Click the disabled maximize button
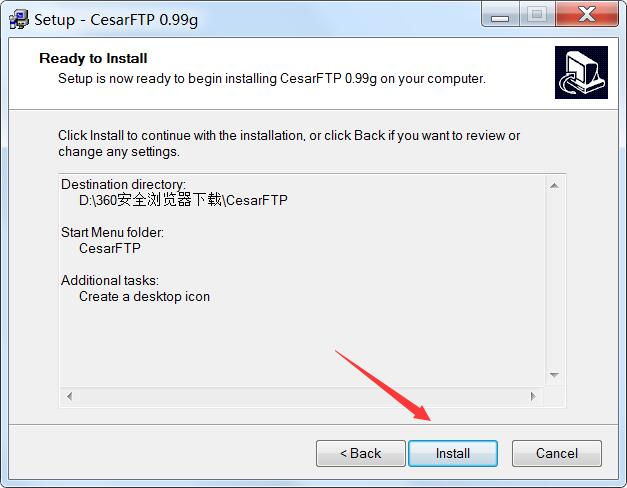The width and height of the screenshot is (627, 488). [x=537, y=15]
